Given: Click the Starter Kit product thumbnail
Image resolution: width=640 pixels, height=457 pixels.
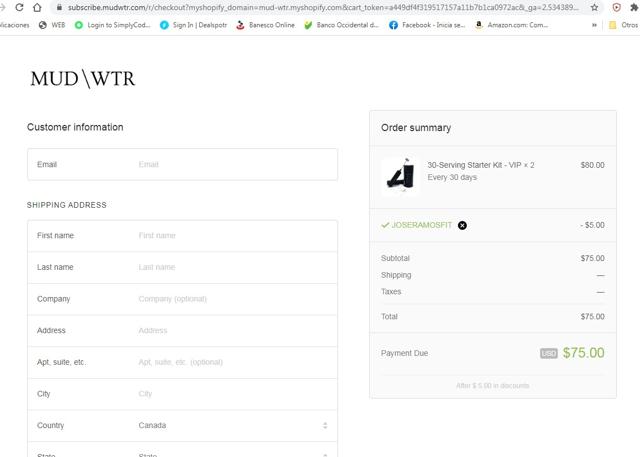Looking at the screenshot, I should click(x=400, y=176).
